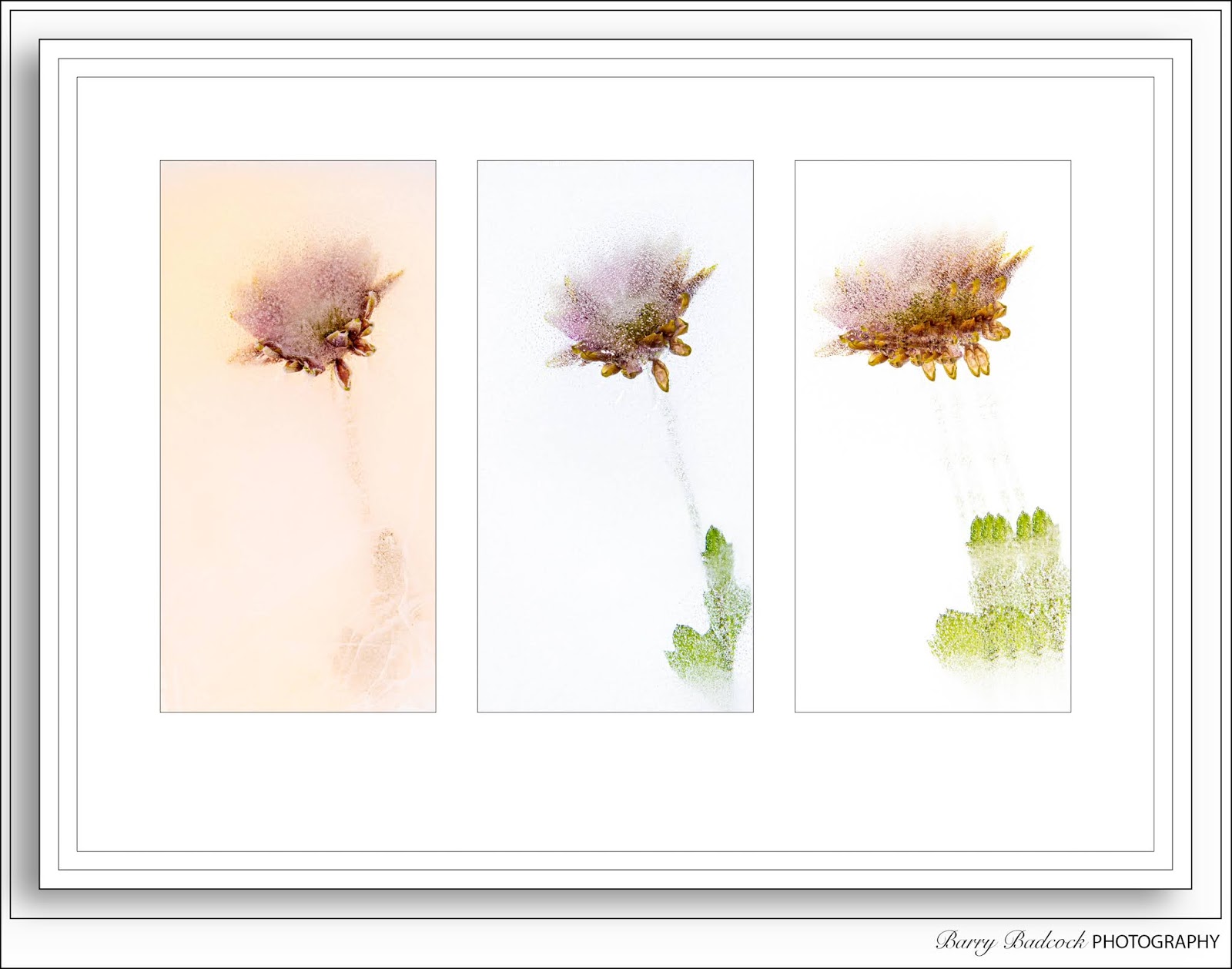Screen dimensions: 1232x969
Task: Select the left flower panel with peach background
Action: [x=298, y=436]
